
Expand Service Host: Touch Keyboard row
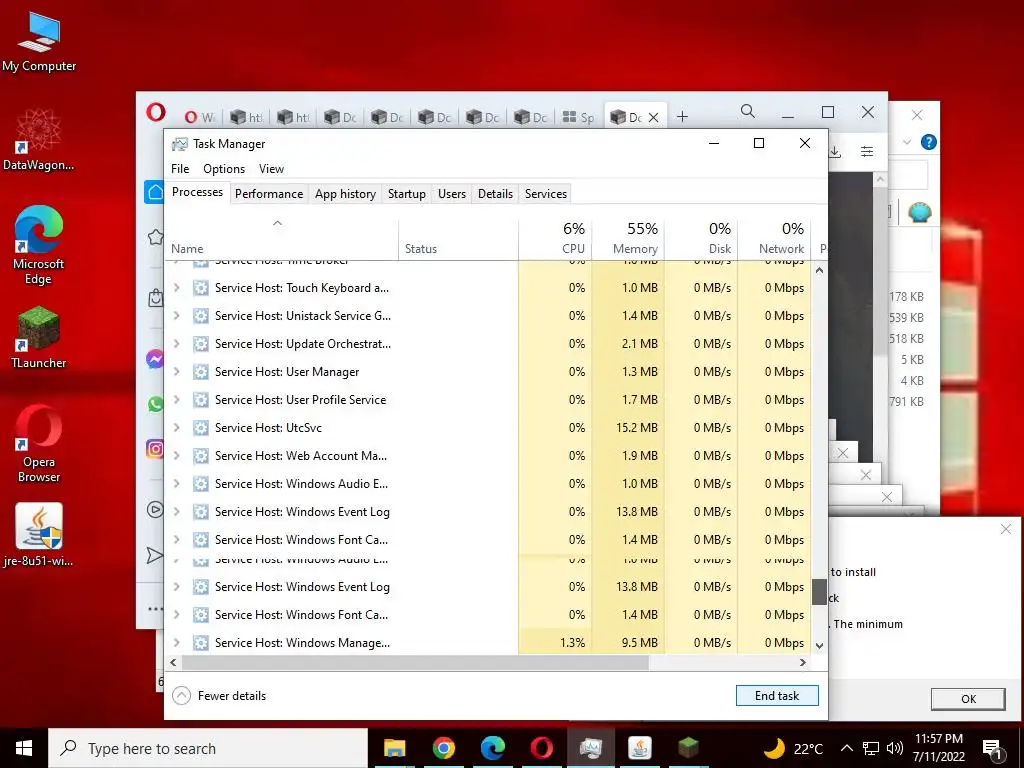point(176,287)
